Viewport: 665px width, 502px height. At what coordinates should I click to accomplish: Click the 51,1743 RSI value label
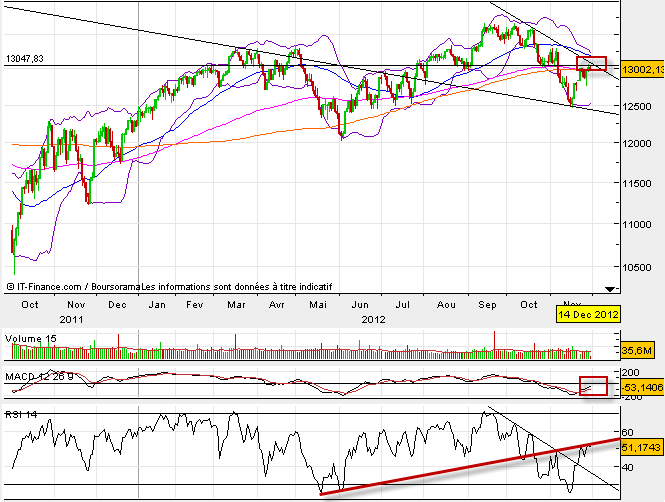point(641,448)
